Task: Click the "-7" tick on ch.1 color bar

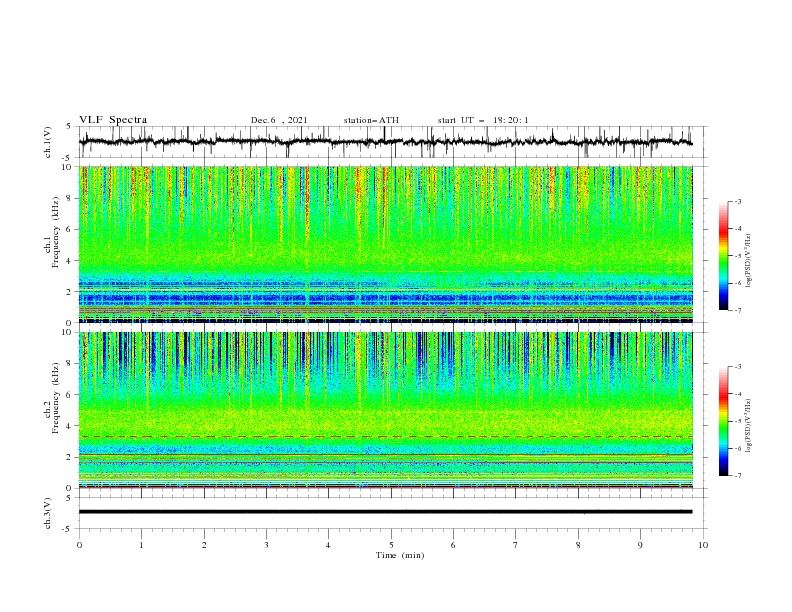Action: [x=738, y=310]
